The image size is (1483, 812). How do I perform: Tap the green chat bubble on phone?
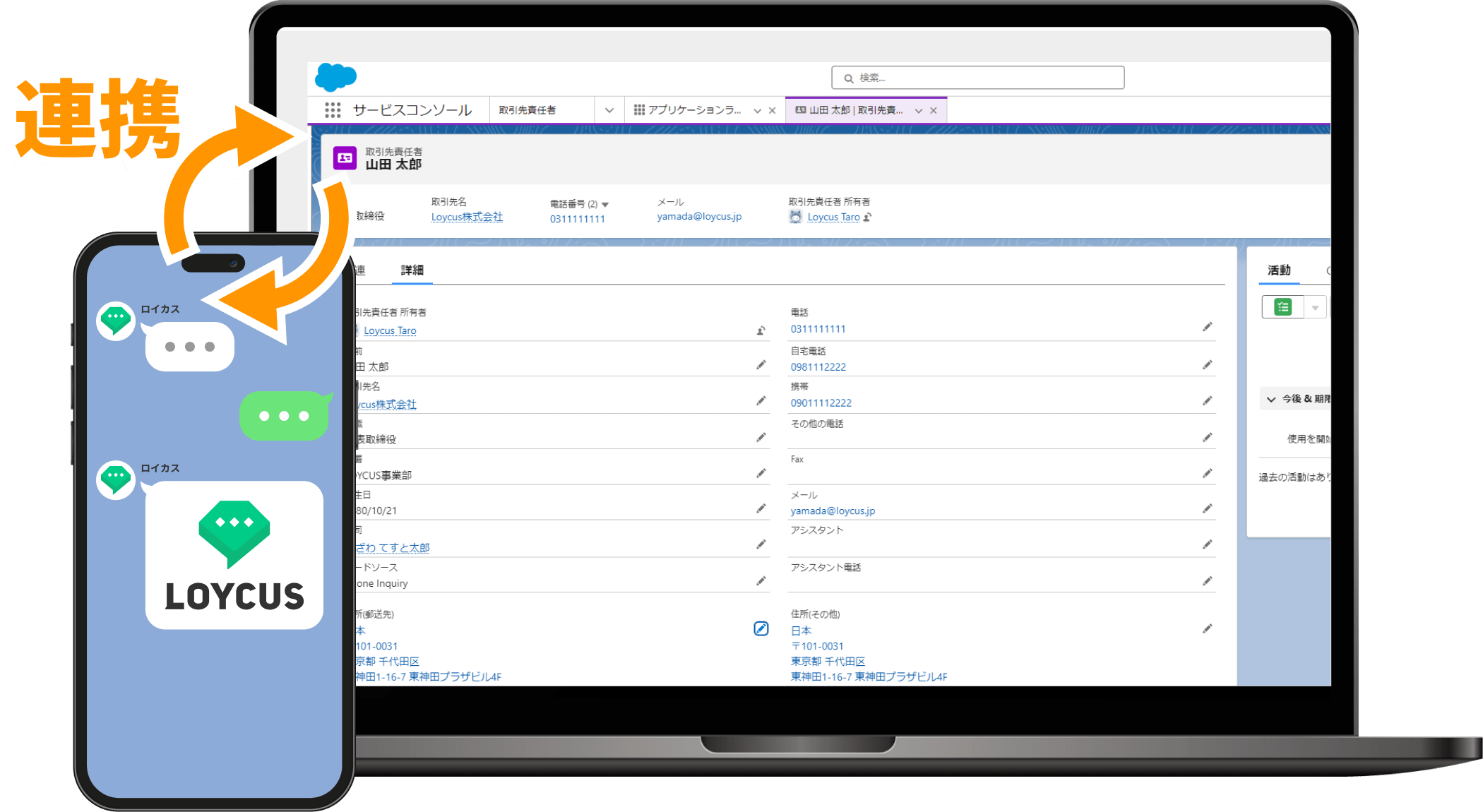[285, 415]
